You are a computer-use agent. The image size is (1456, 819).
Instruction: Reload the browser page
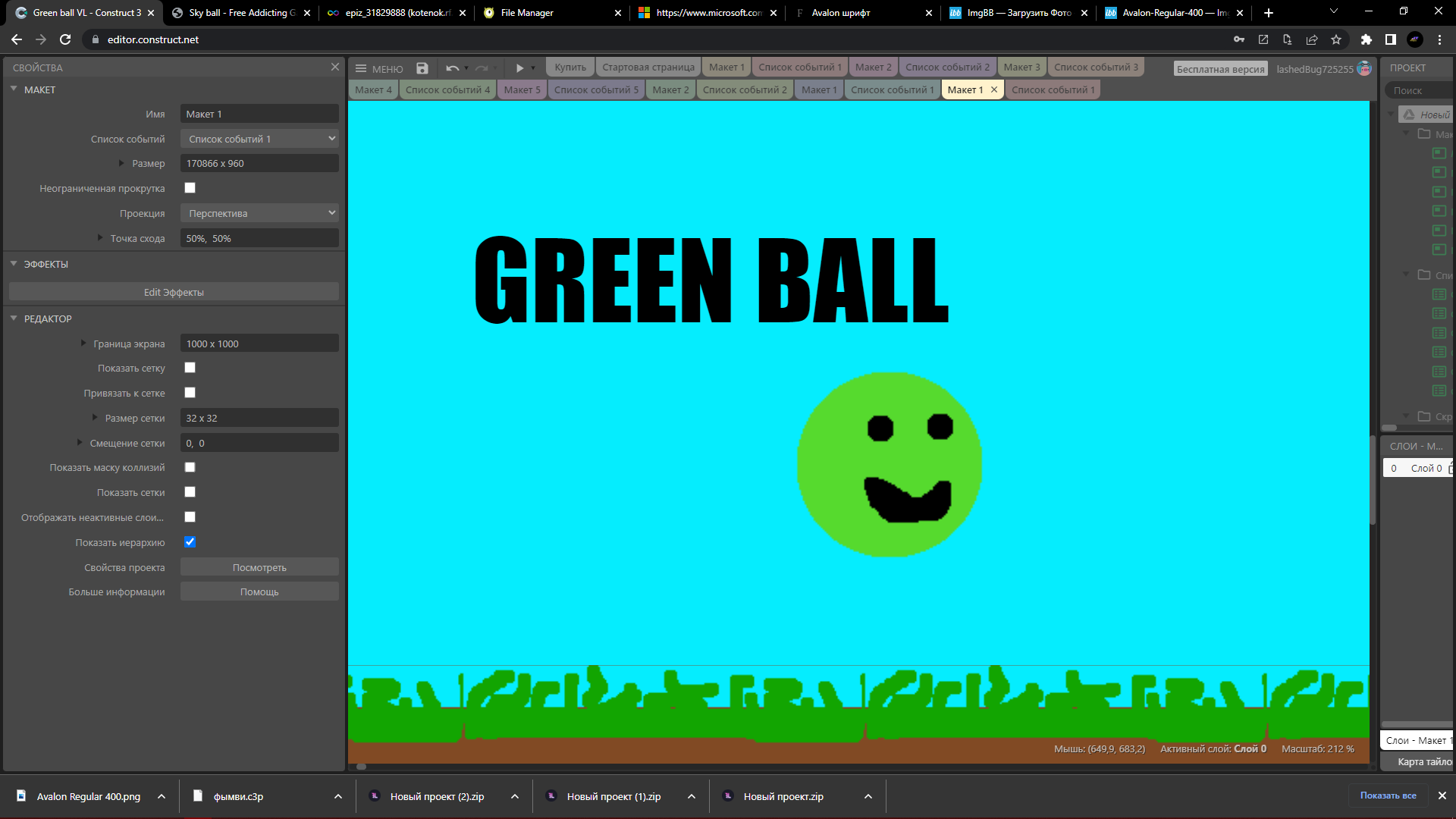(65, 39)
